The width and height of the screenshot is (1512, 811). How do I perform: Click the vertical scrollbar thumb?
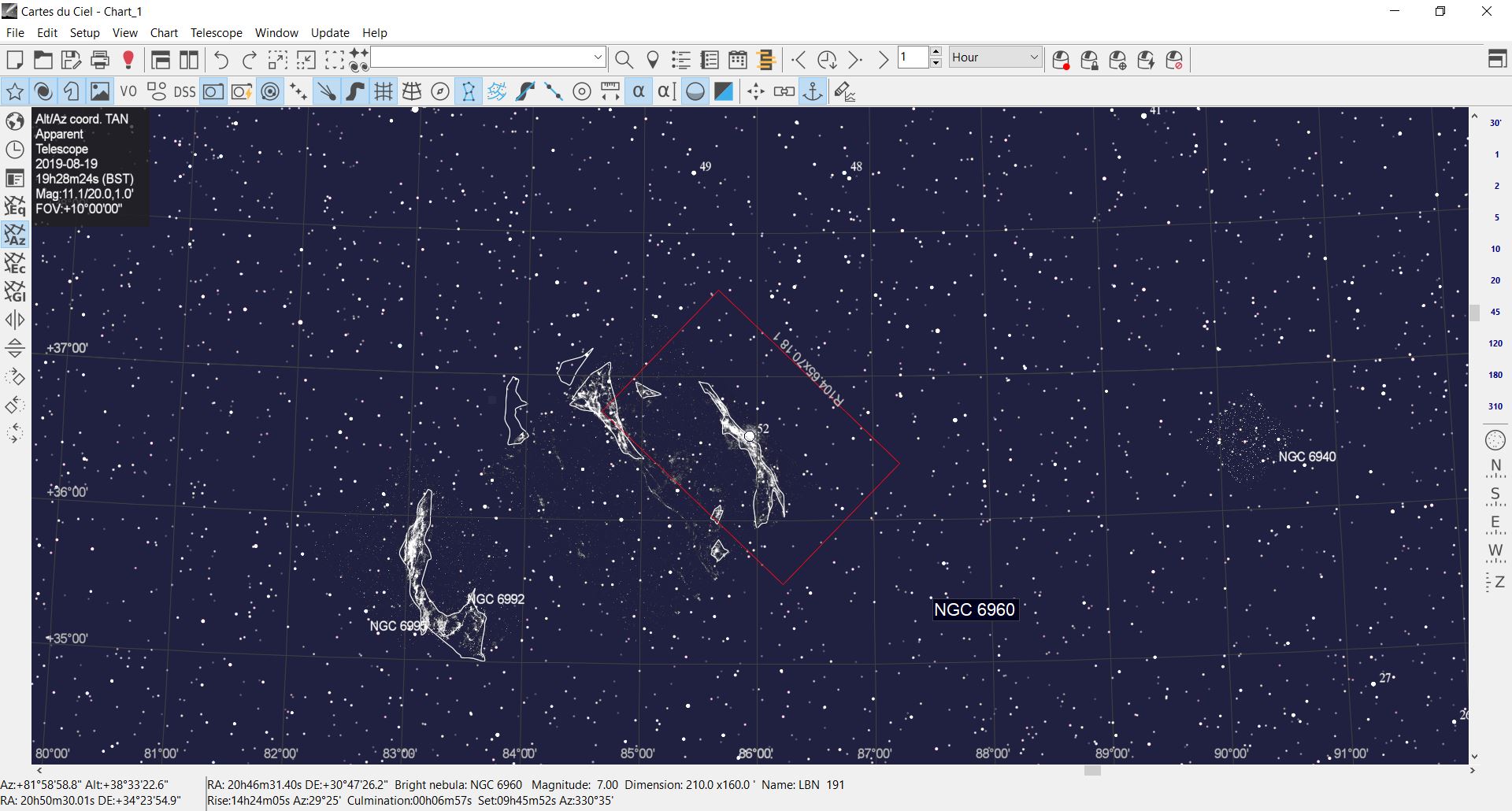tap(1474, 313)
